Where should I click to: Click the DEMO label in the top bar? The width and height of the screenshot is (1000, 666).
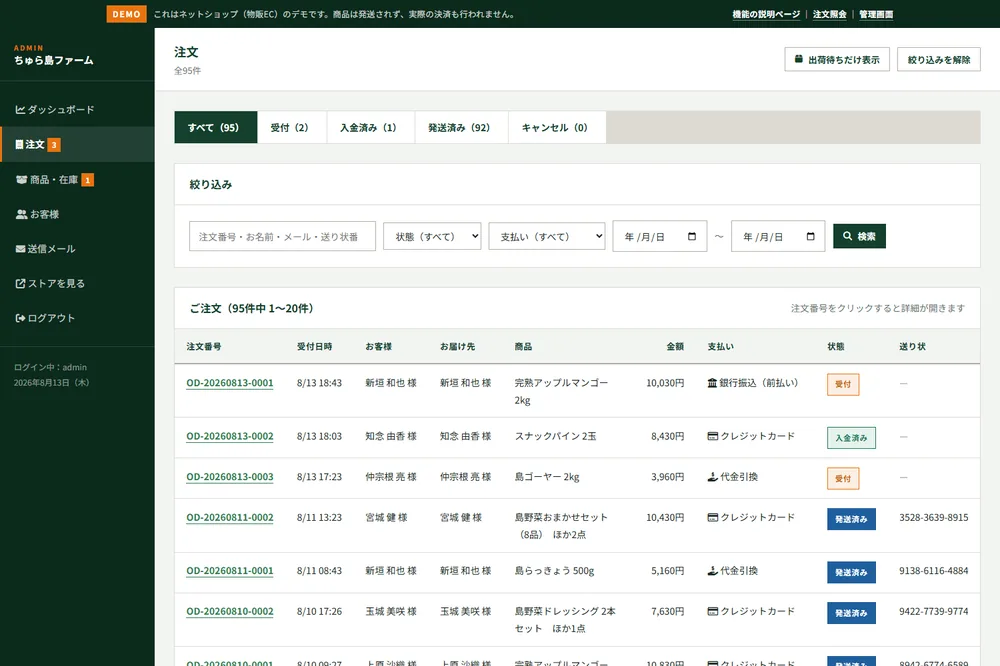pyautogui.click(x=126, y=14)
